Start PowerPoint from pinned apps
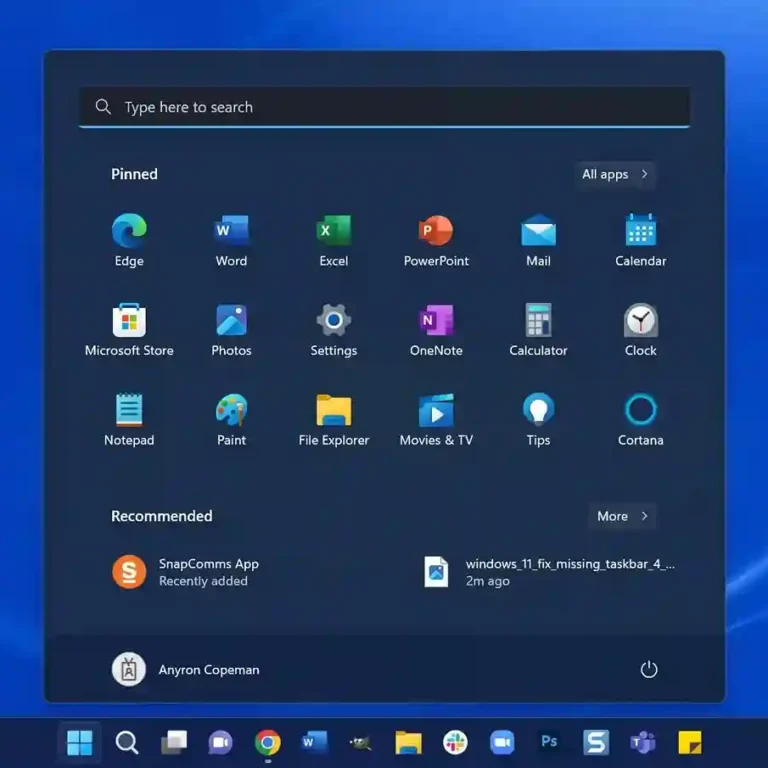The image size is (768, 768). point(436,240)
